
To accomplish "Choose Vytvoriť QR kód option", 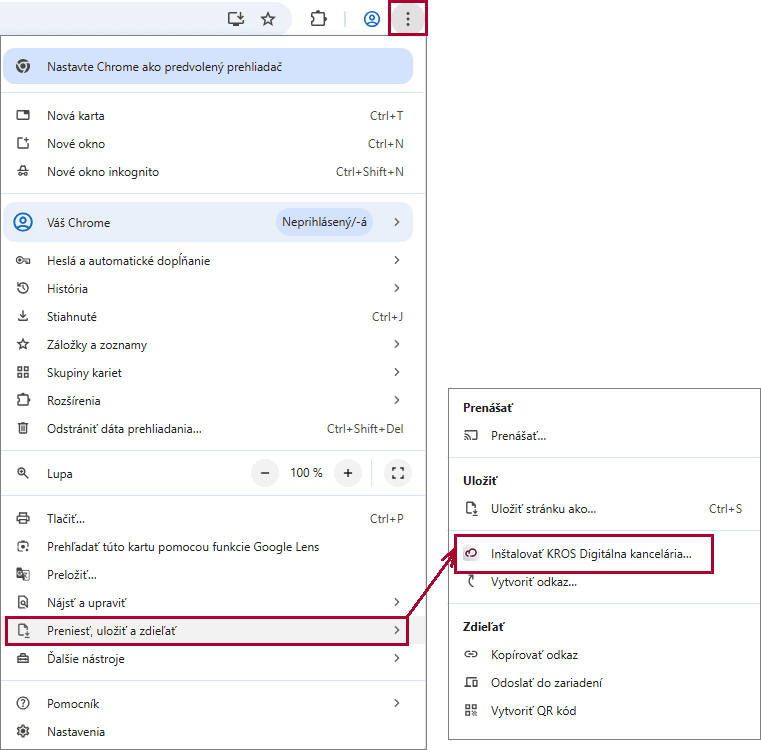I will [x=533, y=711].
